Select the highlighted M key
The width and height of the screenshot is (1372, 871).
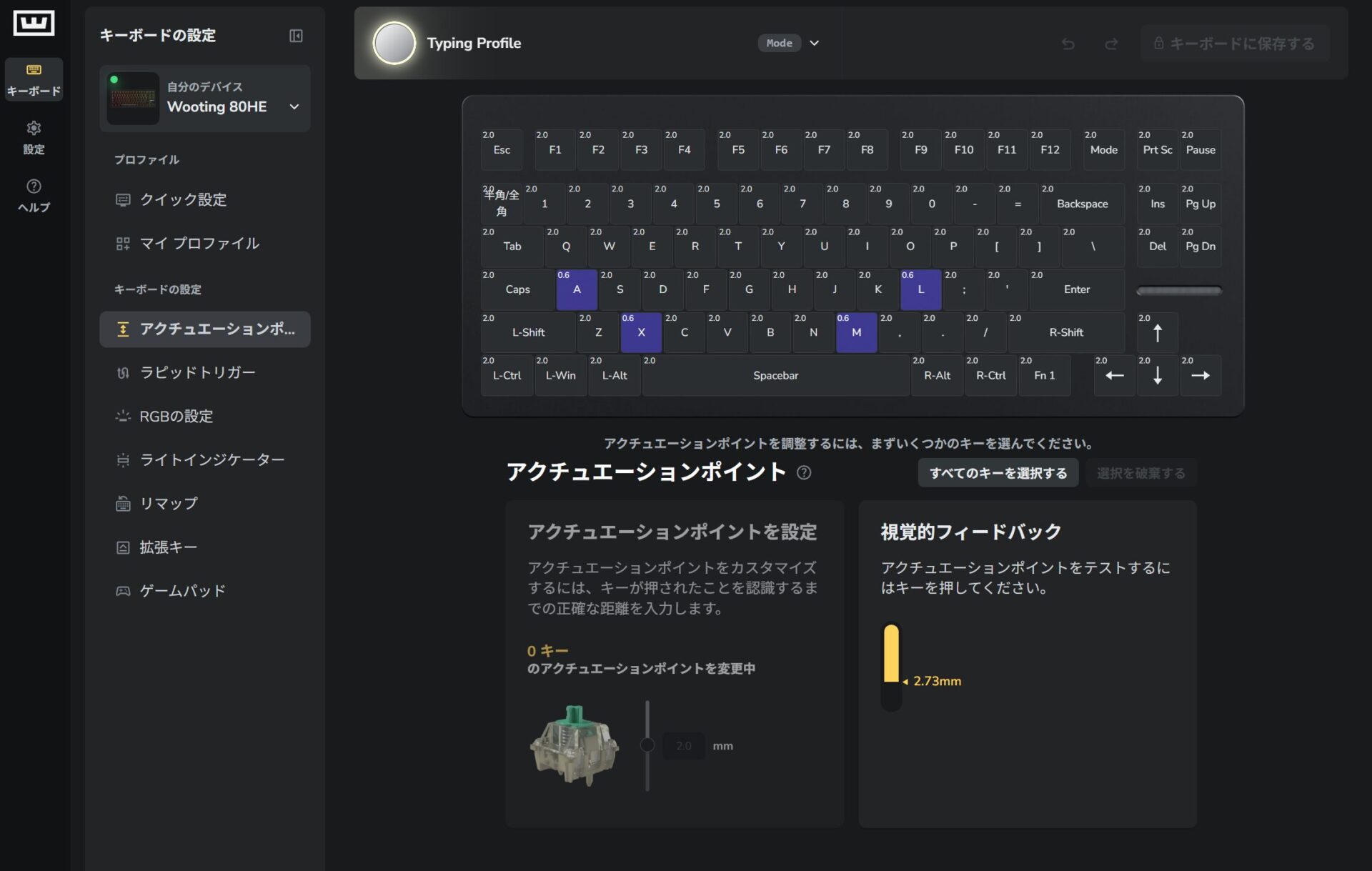(x=856, y=332)
